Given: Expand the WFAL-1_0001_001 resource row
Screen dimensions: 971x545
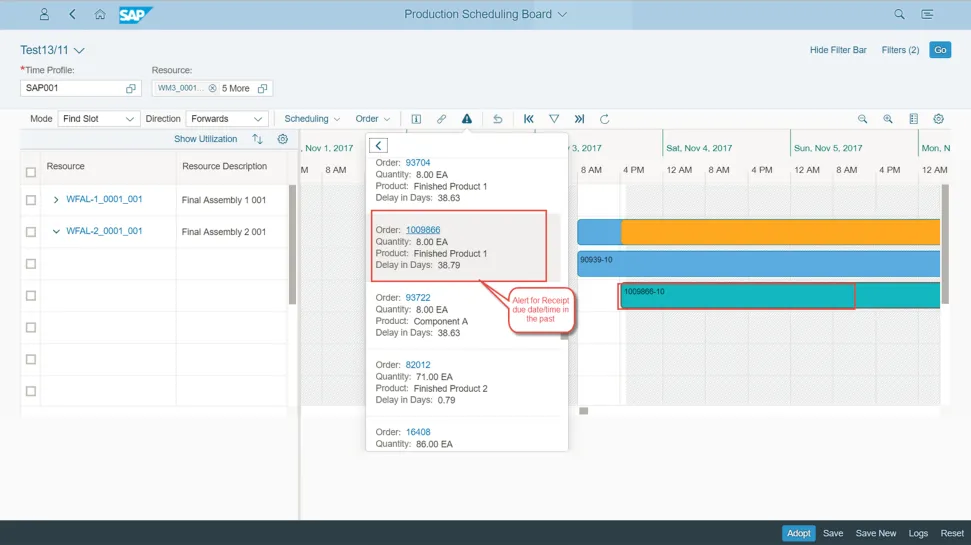Looking at the screenshot, I should pos(56,200).
